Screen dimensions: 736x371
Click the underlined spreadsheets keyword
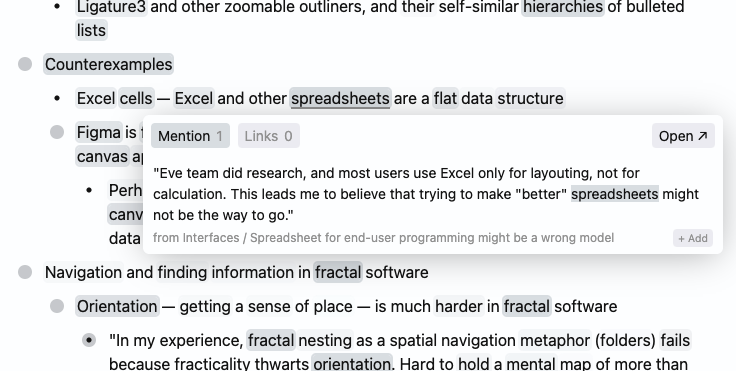pyautogui.click(x=340, y=98)
